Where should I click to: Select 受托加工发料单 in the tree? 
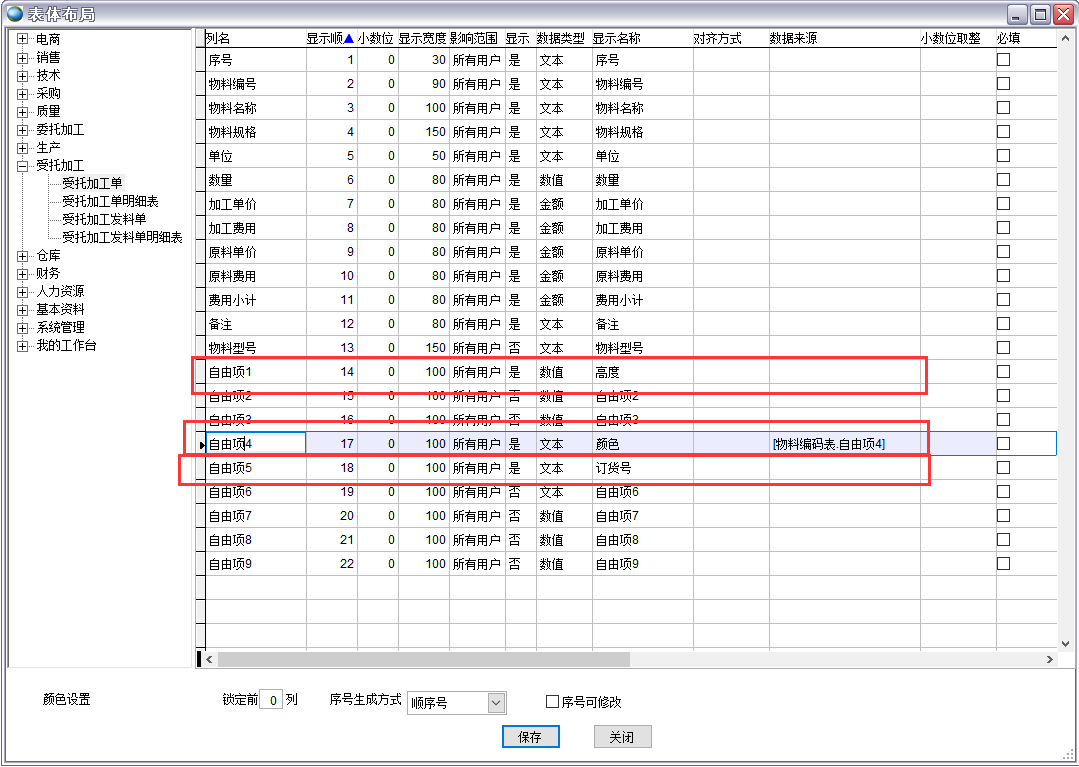pyautogui.click(x=104, y=220)
